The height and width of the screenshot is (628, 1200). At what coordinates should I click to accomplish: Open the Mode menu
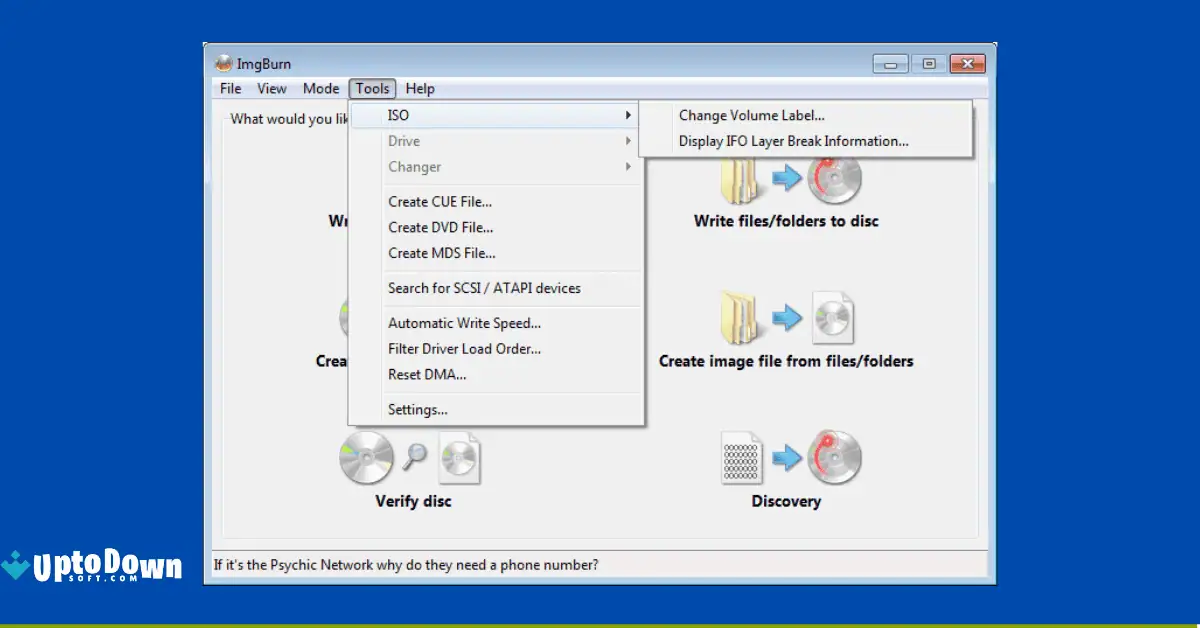tap(321, 88)
